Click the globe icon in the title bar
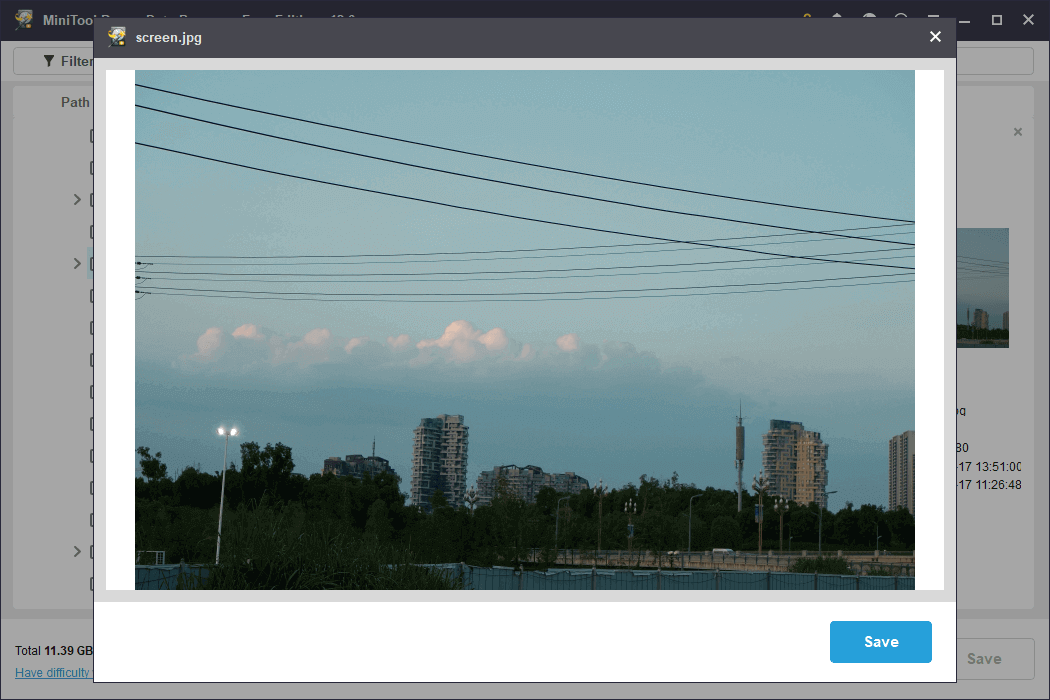The height and width of the screenshot is (700, 1050). pyautogui.click(x=870, y=18)
